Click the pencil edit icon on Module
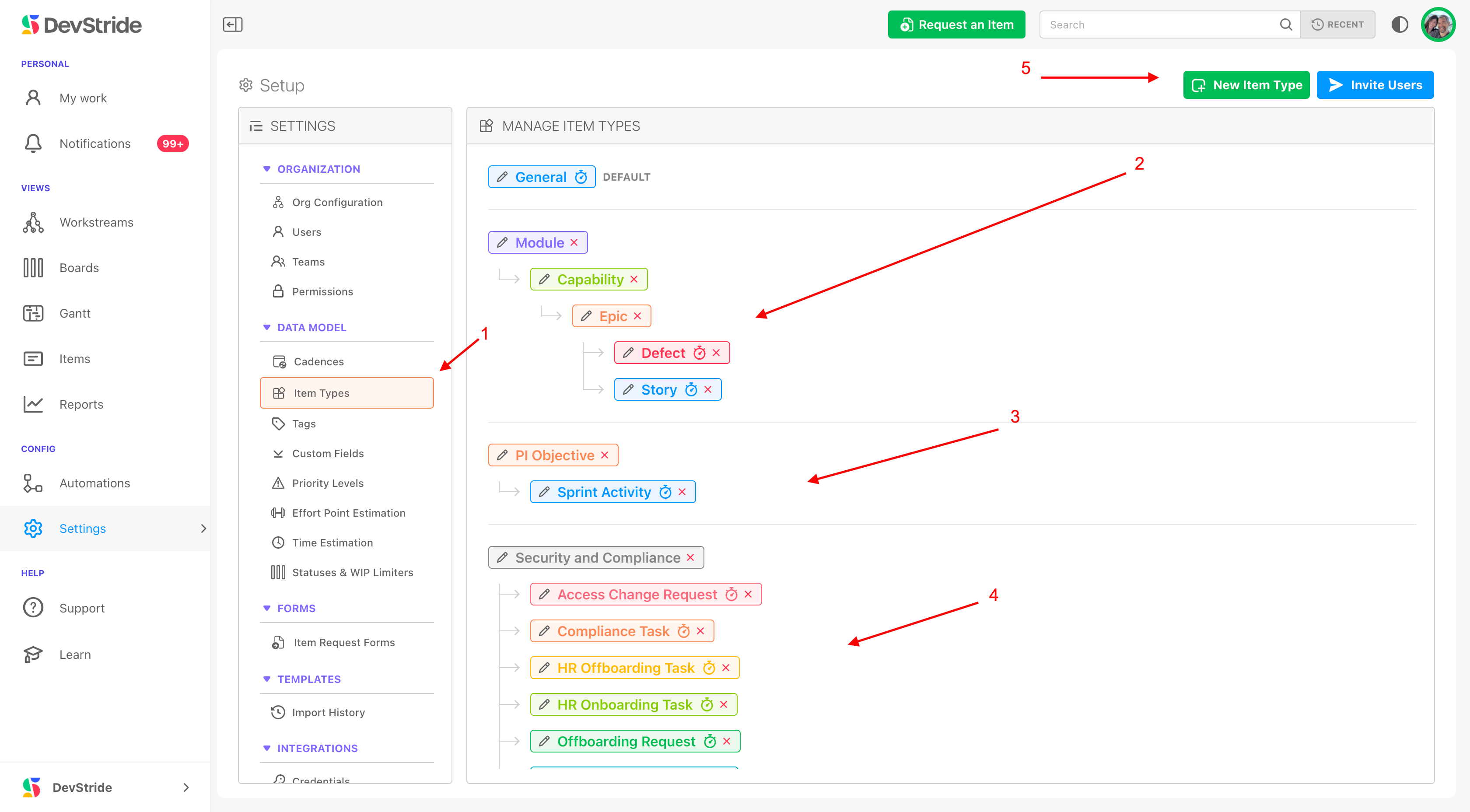 [502, 242]
